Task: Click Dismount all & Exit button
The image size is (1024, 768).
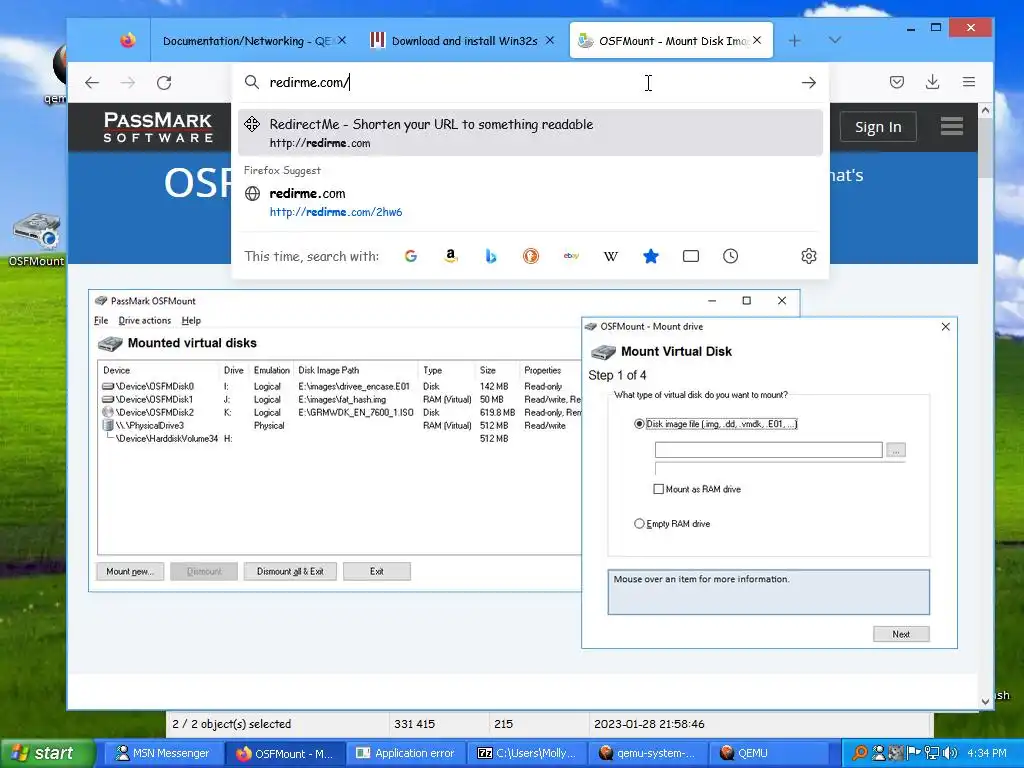Action: (x=290, y=571)
